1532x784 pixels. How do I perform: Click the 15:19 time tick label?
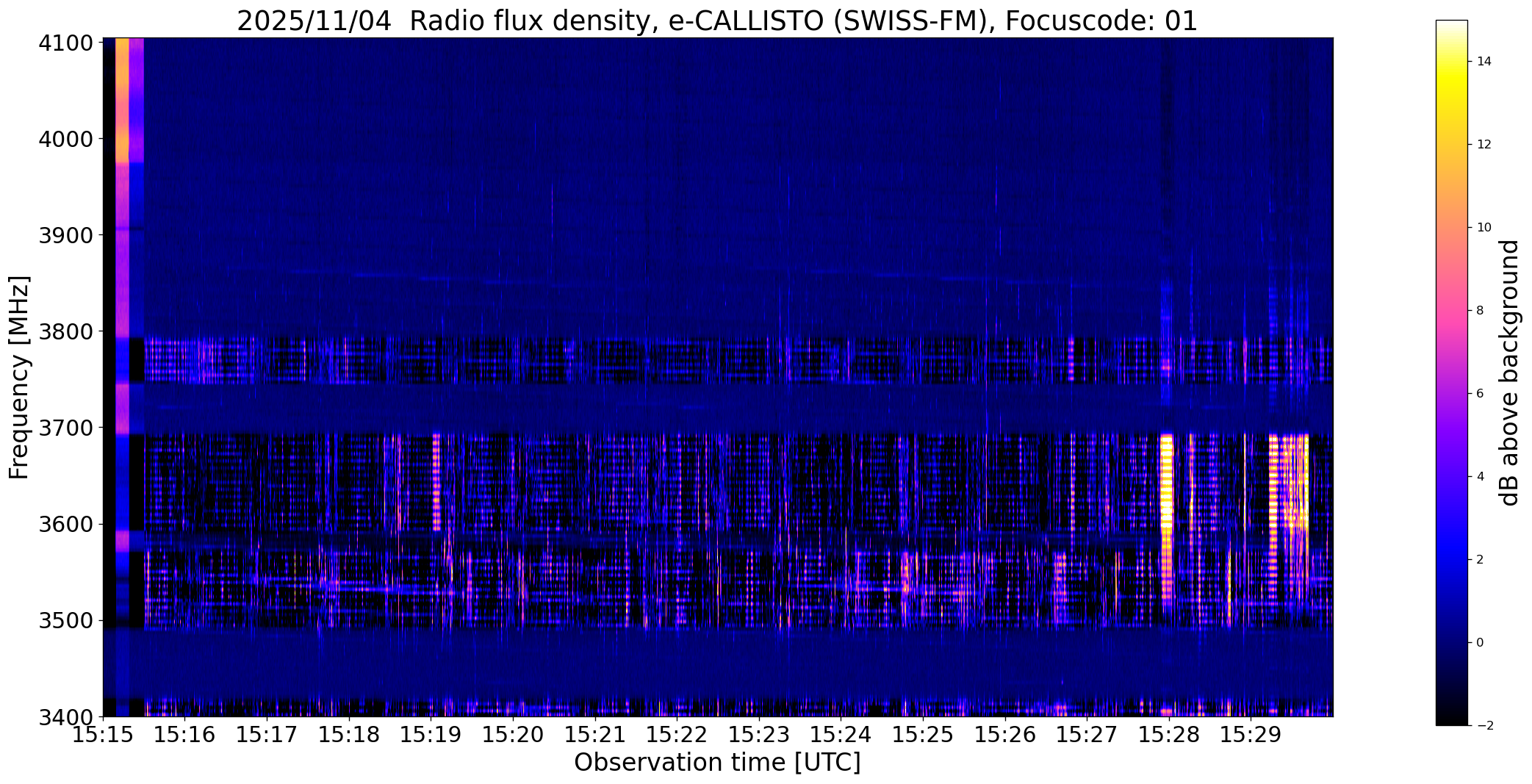tap(431, 735)
